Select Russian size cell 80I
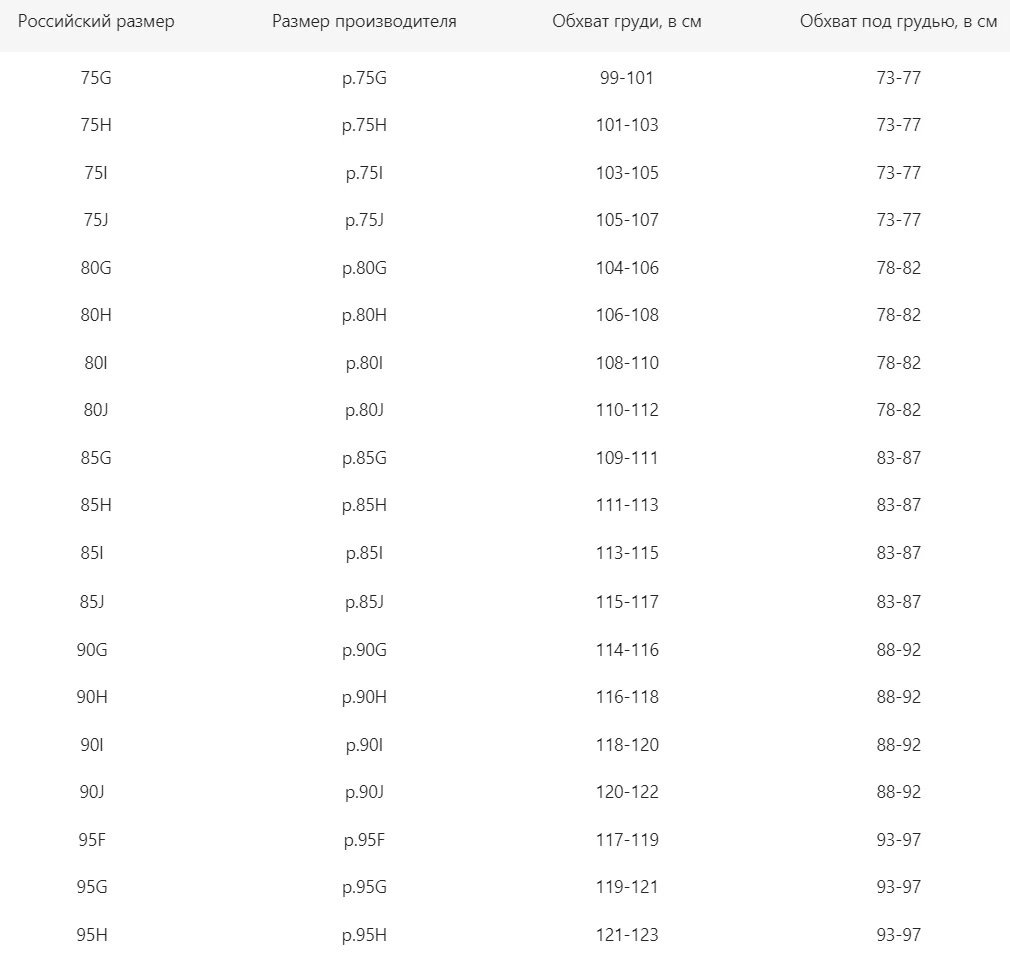Screen dimensions: 1010x961 click(96, 363)
